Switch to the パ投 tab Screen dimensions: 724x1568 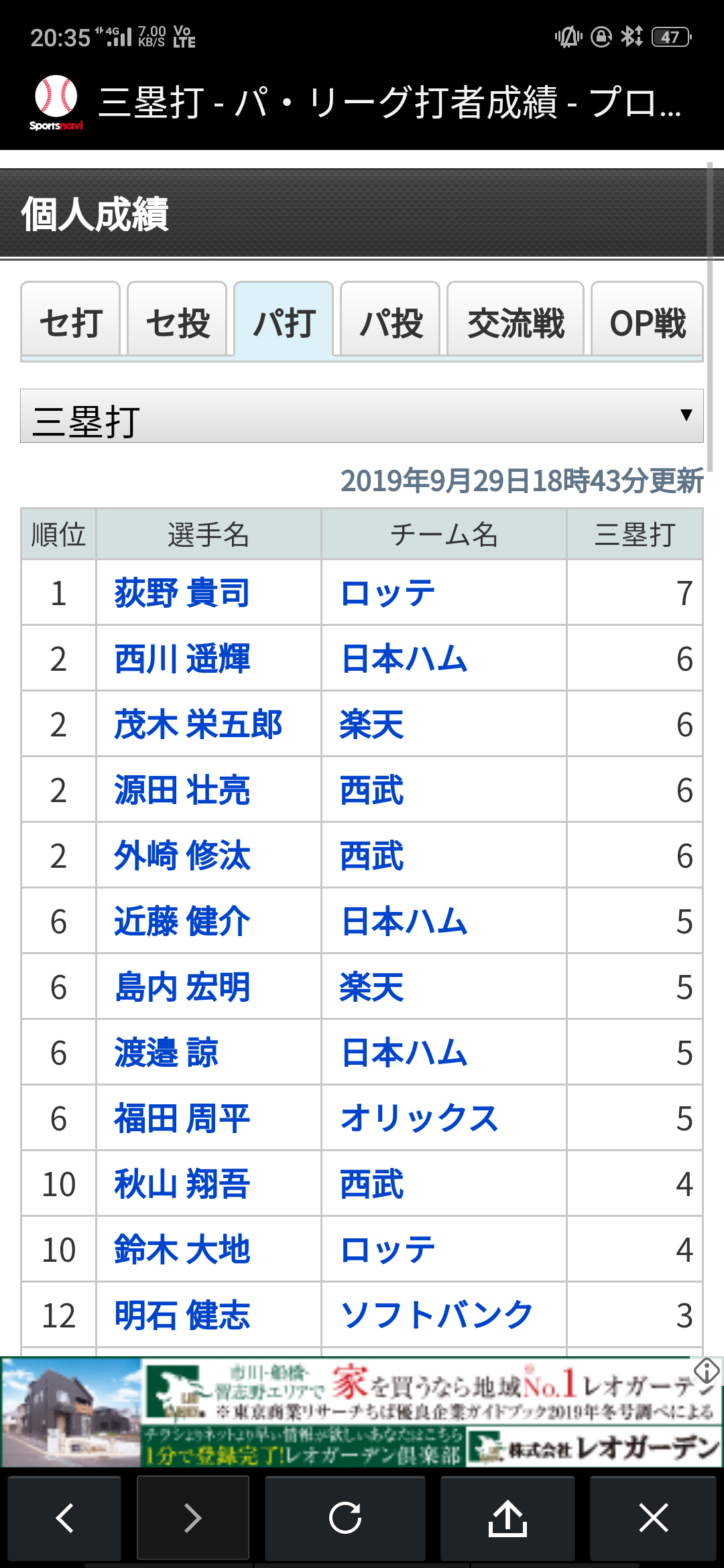(x=390, y=319)
